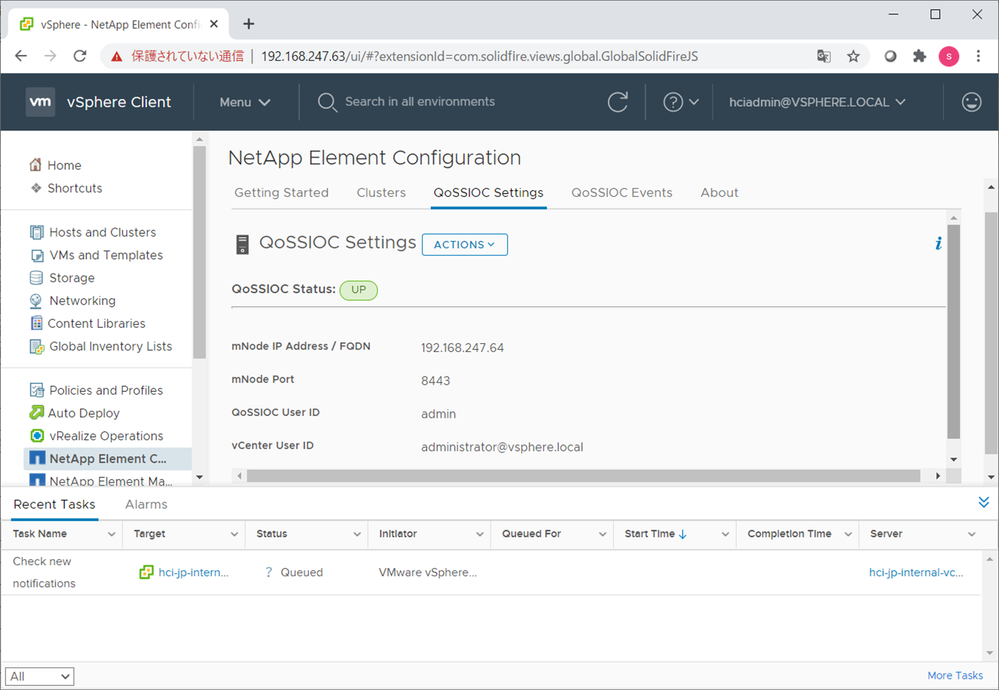Viewport: 999px width, 690px height.
Task: Switch to the QoSSIOC Events tab
Action: click(x=621, y=193)
